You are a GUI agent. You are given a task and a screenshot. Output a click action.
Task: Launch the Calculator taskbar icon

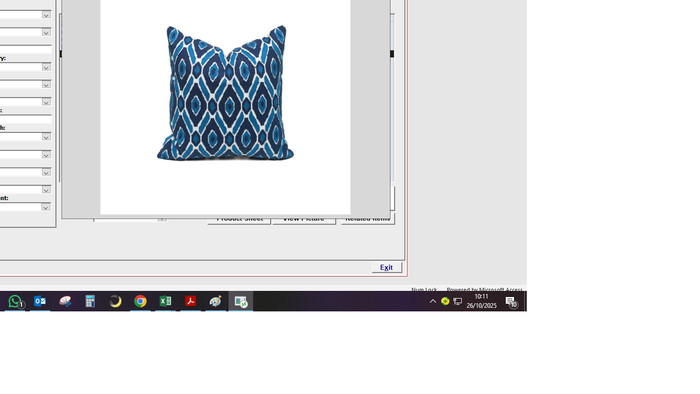coord(90,302)
